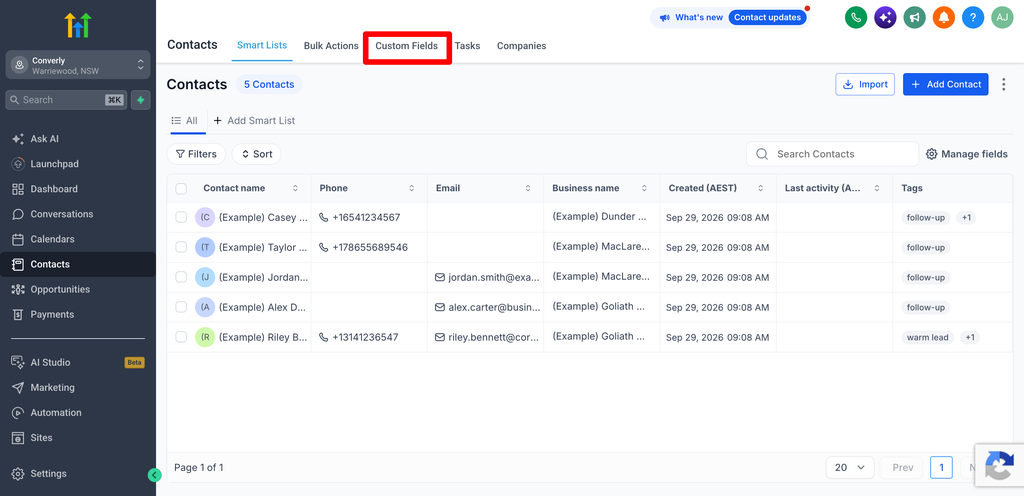Expand the Converly account switcher
Screen dimensions: 1024x496
pyautogui.click(x=78, y=65)
